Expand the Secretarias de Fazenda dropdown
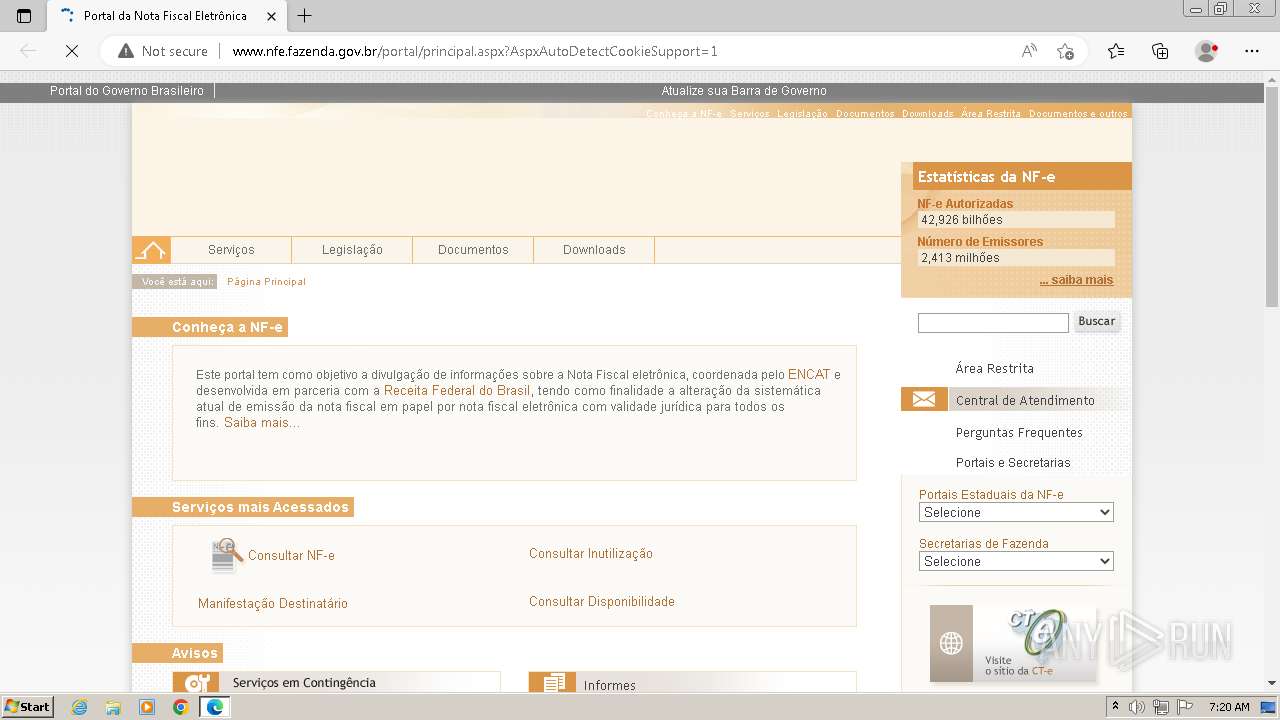Image resolution: width=1280 pixels, height=720 pixels. [x=1016, y=561]
